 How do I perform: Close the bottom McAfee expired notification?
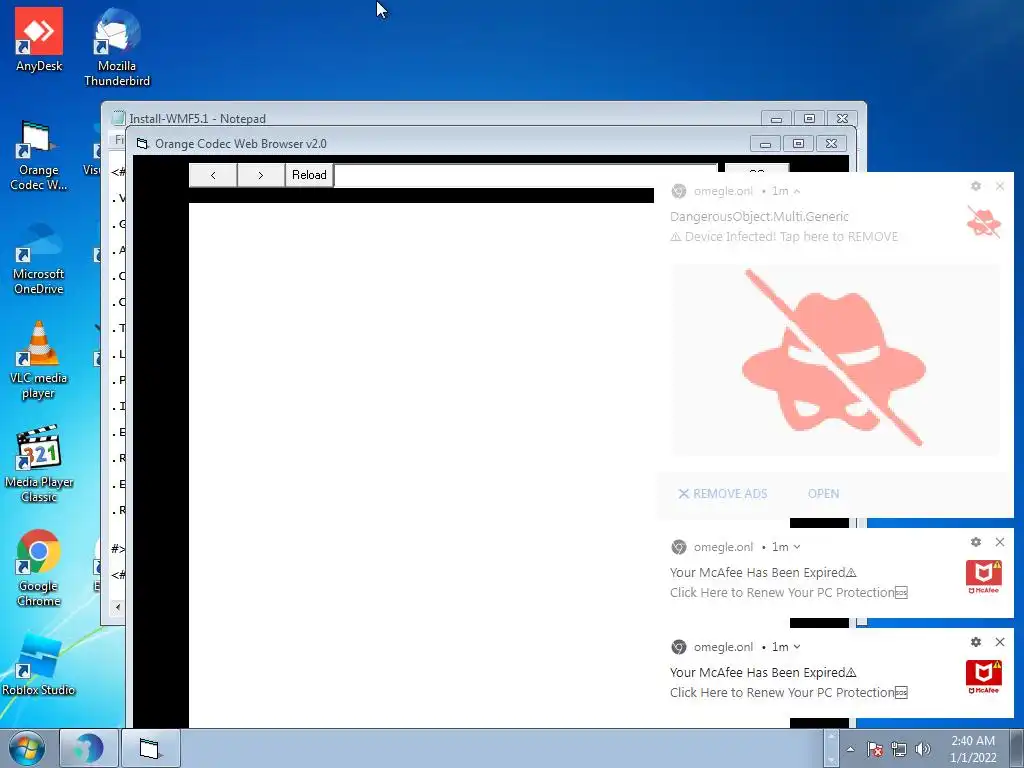click(x=1000, y=642)
